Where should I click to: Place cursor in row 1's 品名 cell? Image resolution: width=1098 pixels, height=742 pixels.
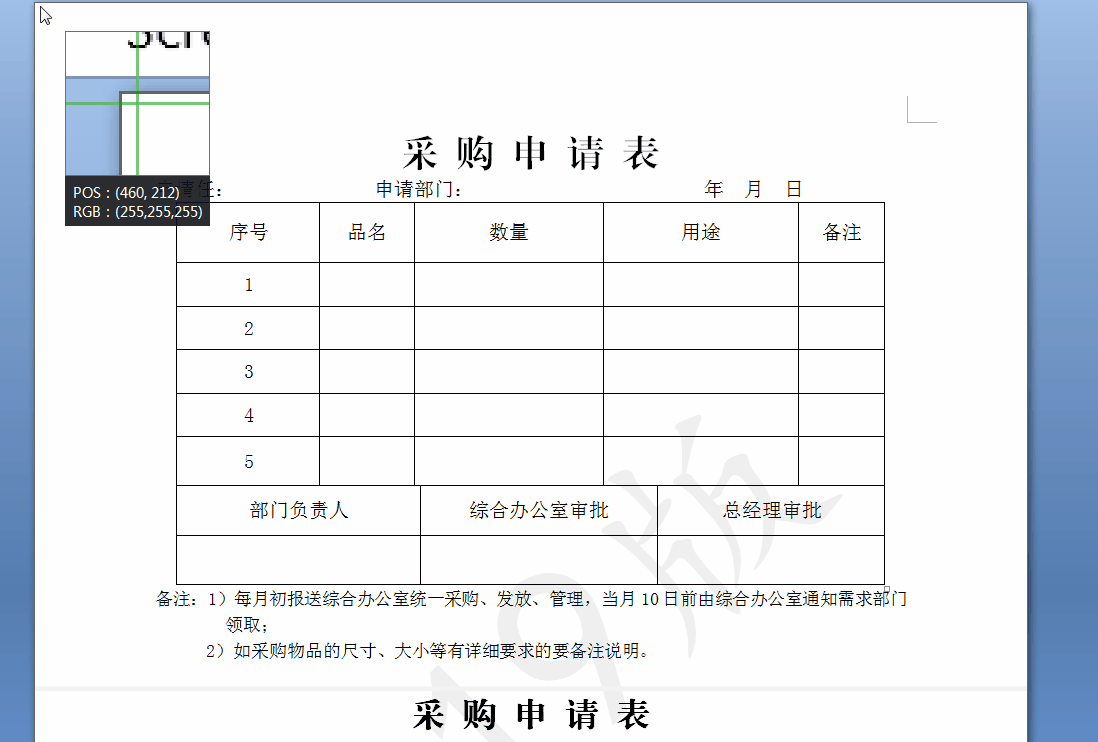coord(367,285)
